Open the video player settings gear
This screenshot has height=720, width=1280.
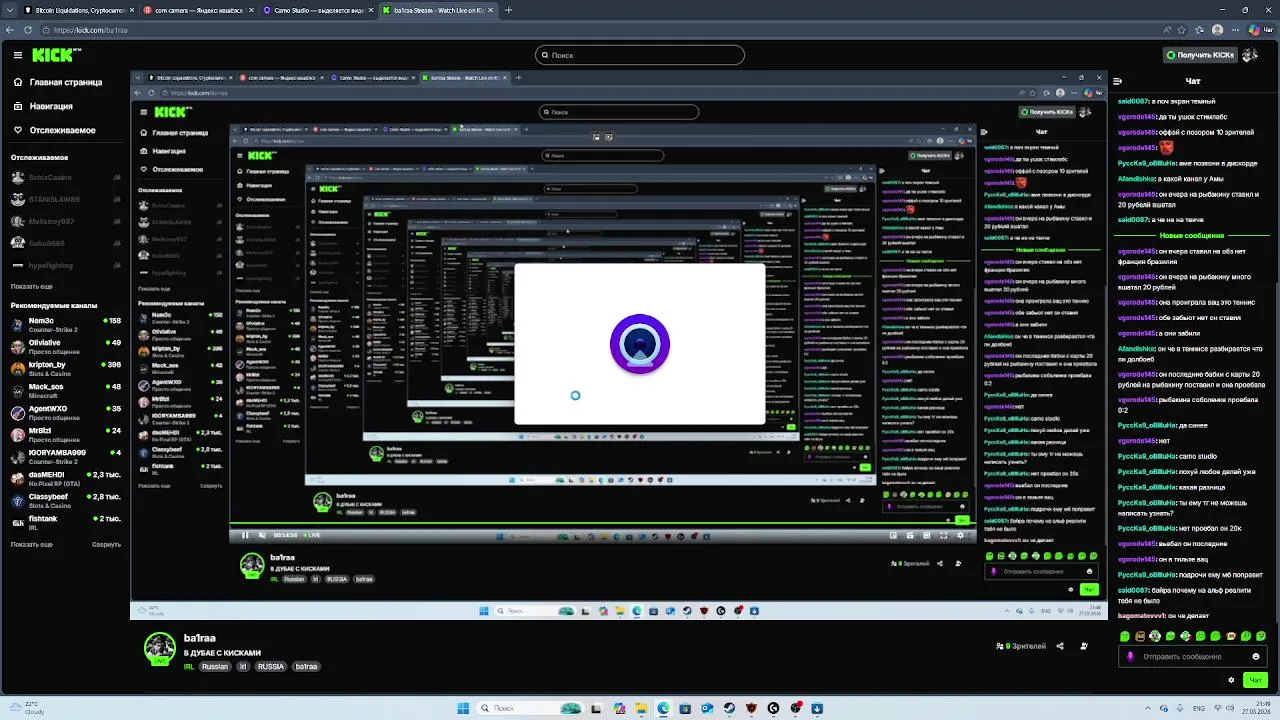[961, 535]
